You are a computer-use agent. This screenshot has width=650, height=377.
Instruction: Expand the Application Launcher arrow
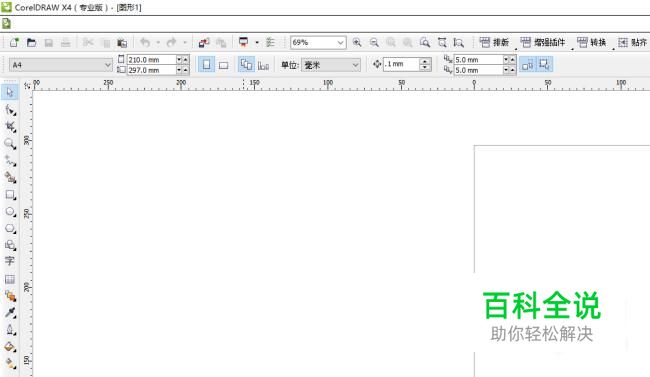click(x=257, y=42)
